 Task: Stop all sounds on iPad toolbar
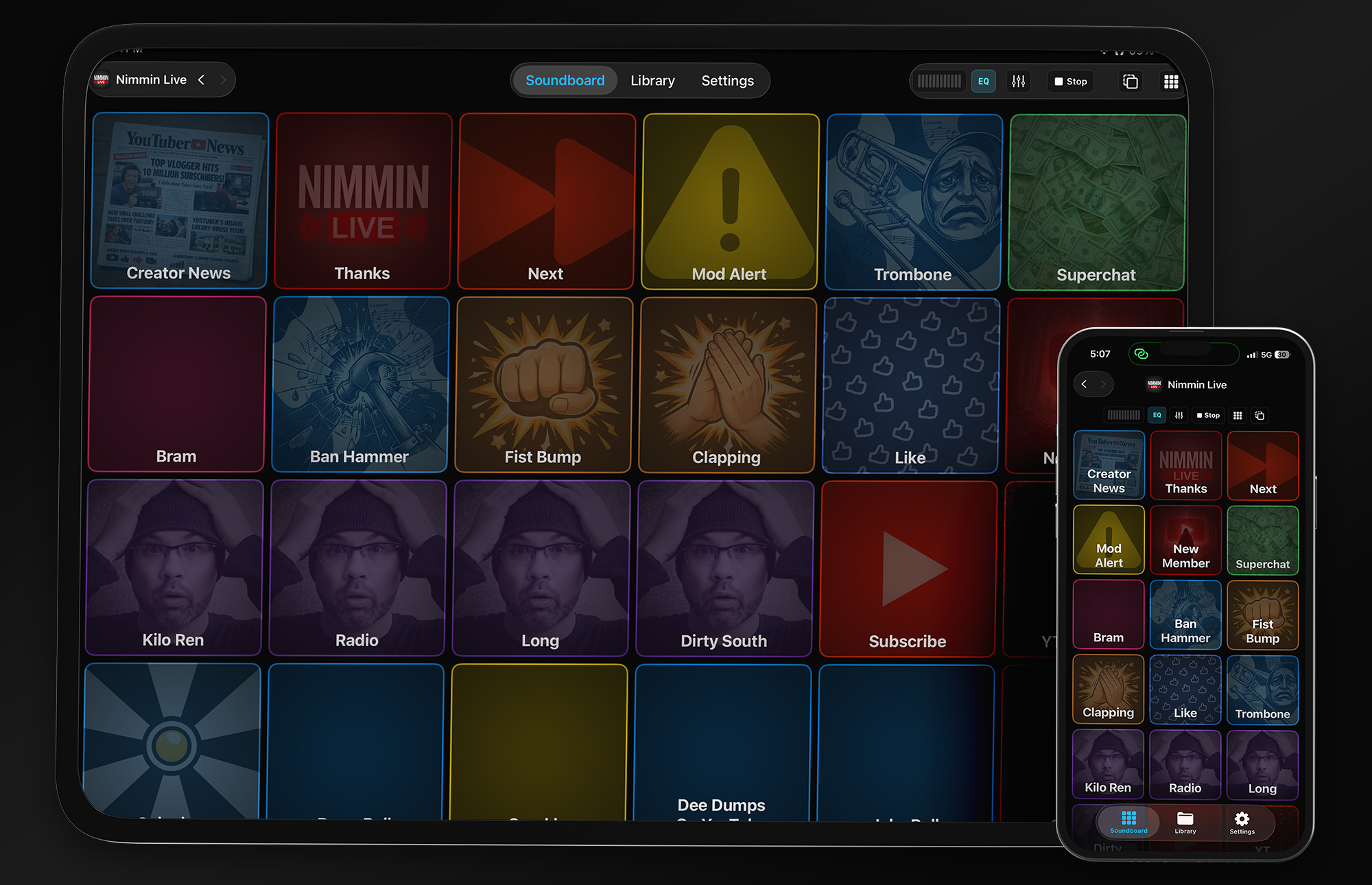click(x=1071, y=82)
